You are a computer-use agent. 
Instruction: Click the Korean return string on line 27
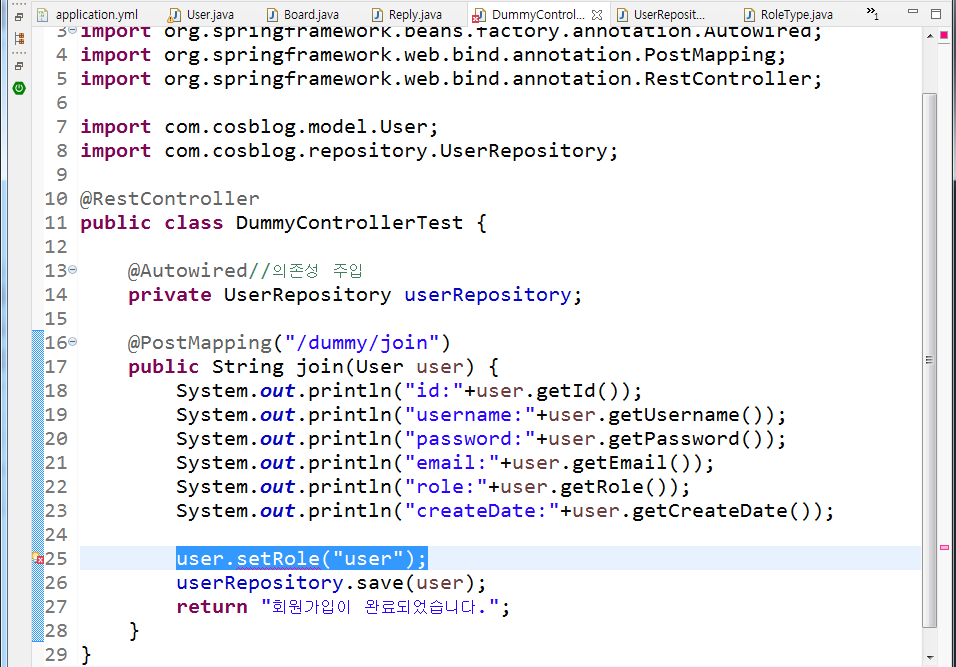[x=380, y=607]
